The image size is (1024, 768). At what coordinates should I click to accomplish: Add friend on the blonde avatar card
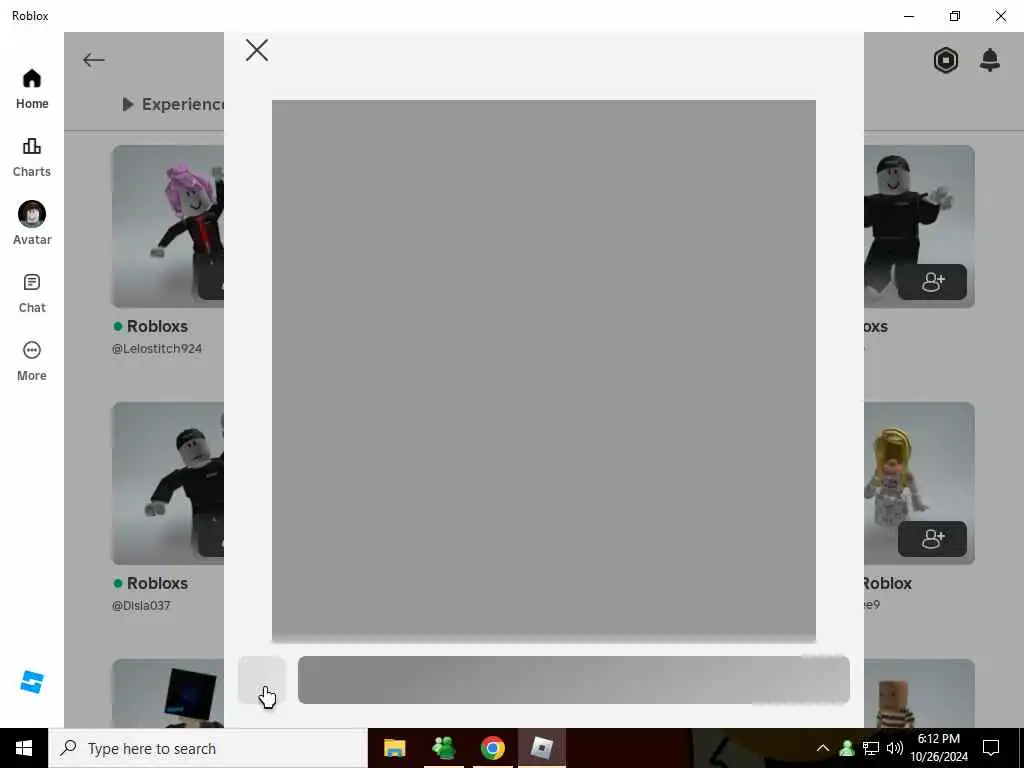pyautogui.click(x=932, y=539)
